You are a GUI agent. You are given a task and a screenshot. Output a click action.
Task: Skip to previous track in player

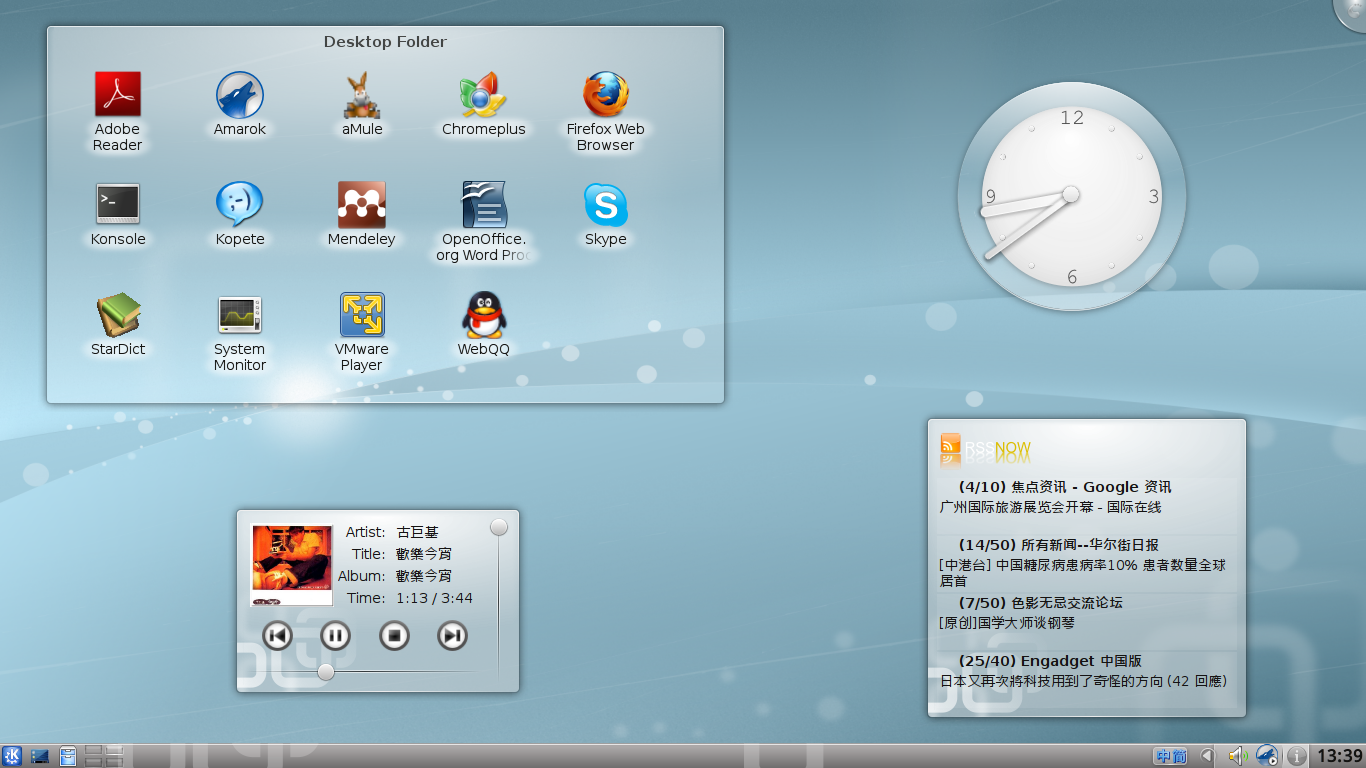pos(277,635)
